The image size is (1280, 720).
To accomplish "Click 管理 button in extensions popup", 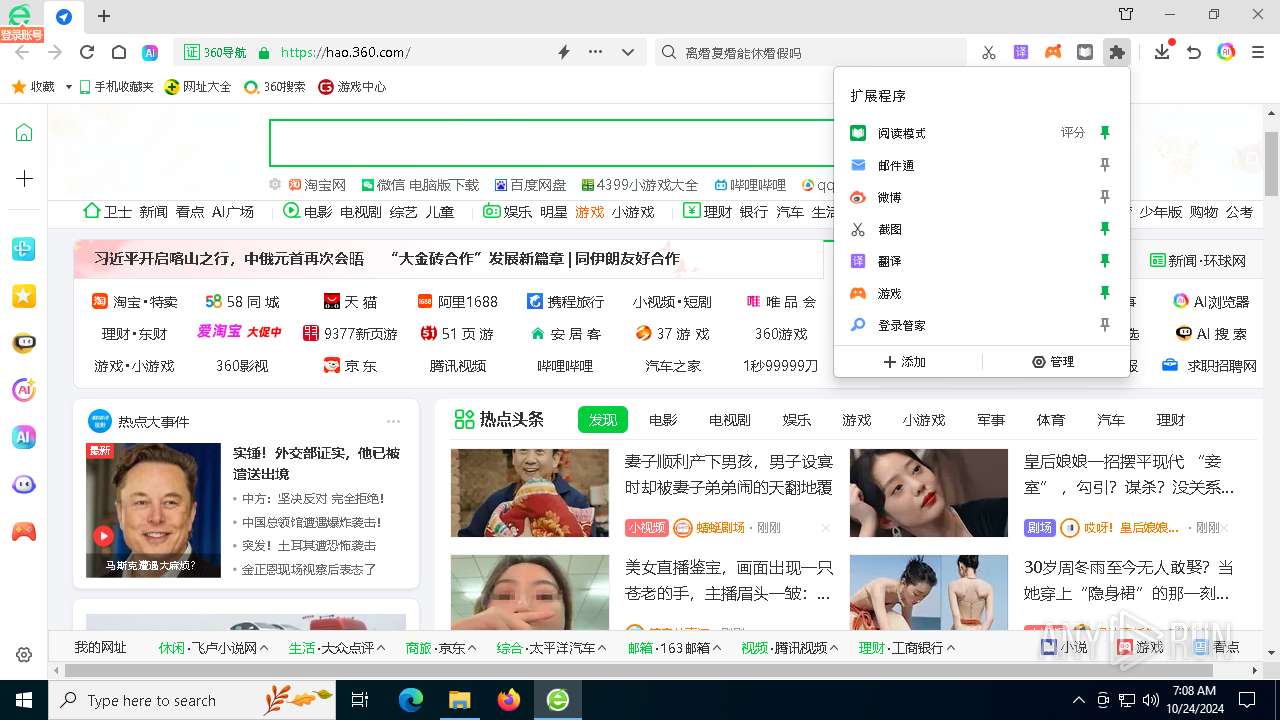I will click(x=1053, y=362).
